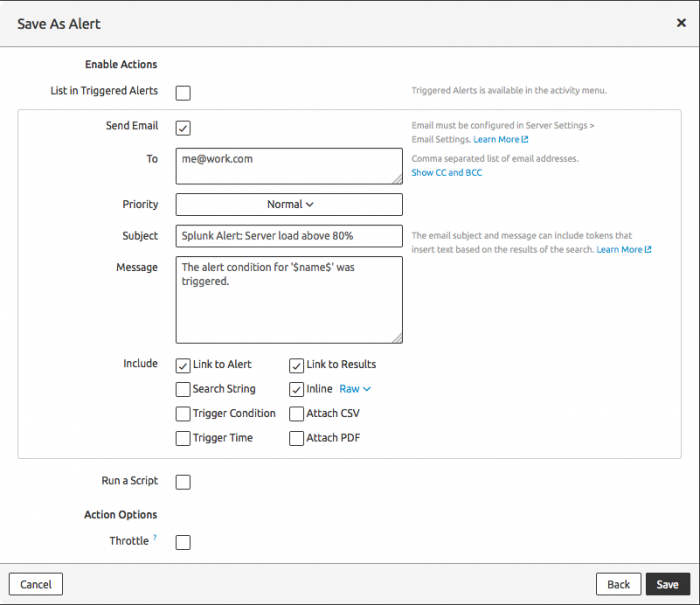Enable Attach PDF checkbox
700x605 pixels.
296,438
